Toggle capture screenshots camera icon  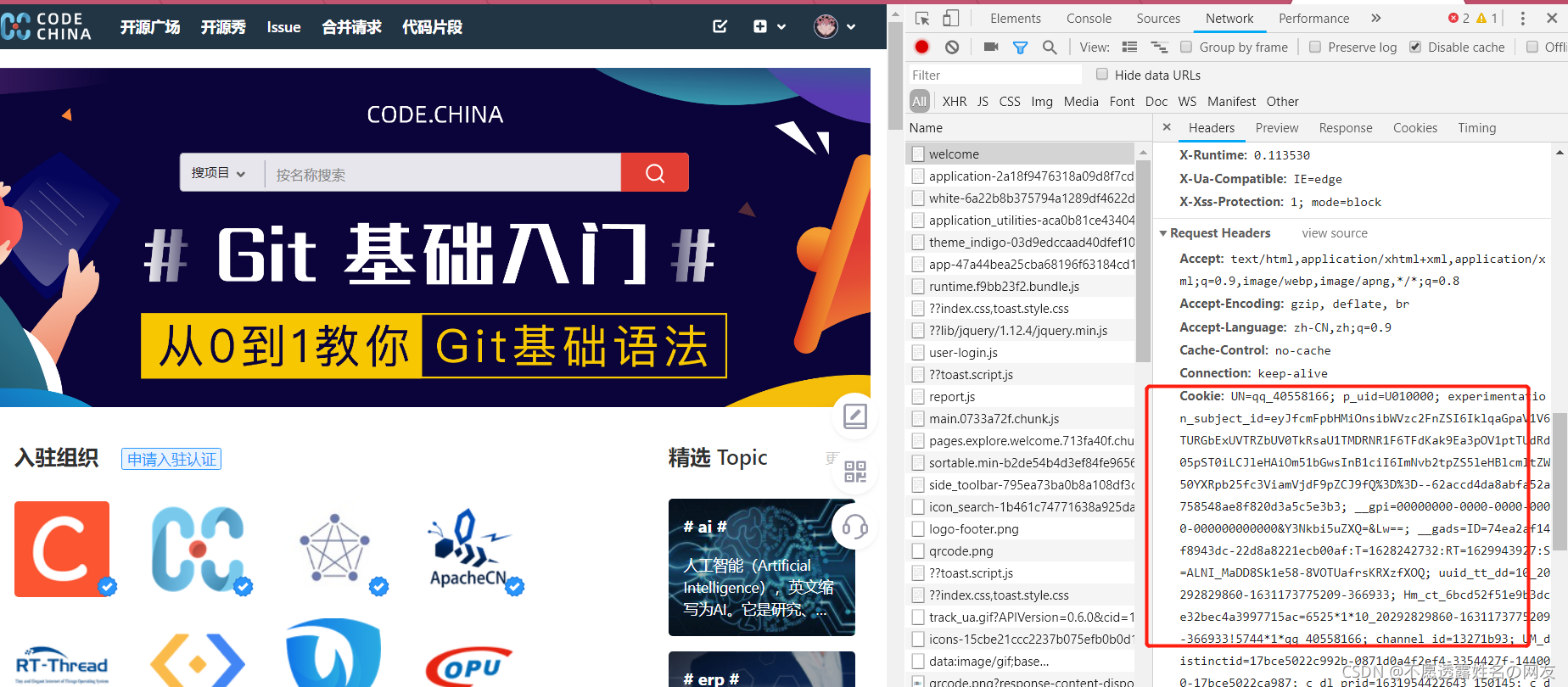pyautogui.click(x=990, y=47)
